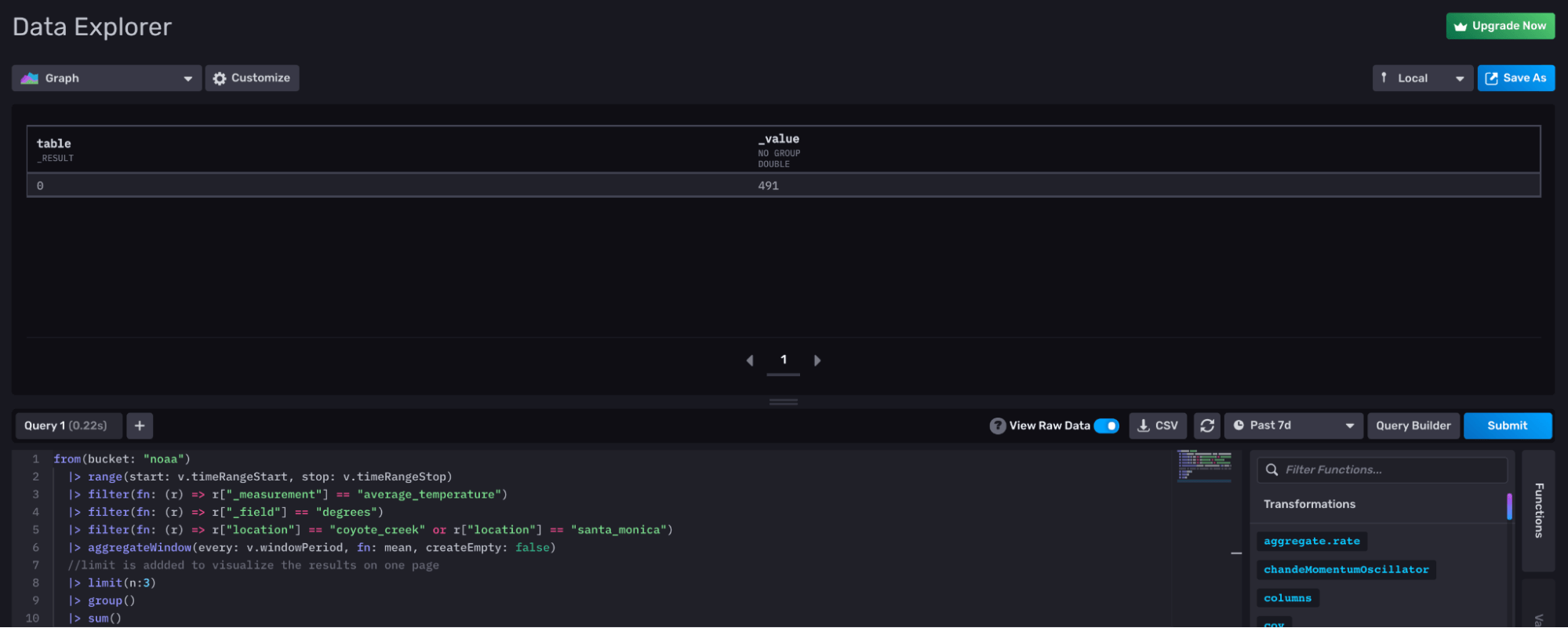Viewport: 1568px width, 628px height.
Task: Click the Data Explorer page title
Action: pos(92,27)
